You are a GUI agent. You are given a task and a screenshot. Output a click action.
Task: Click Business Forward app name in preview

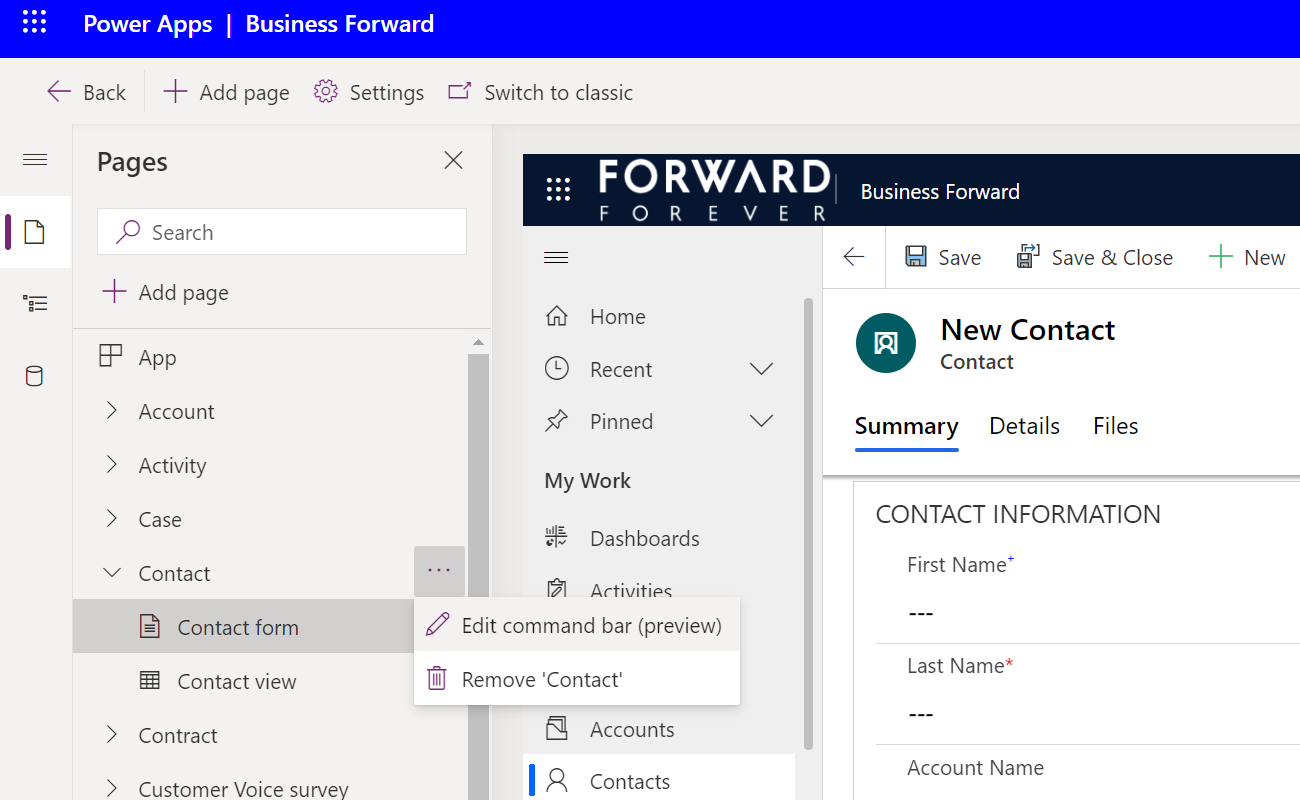(940, 192)
